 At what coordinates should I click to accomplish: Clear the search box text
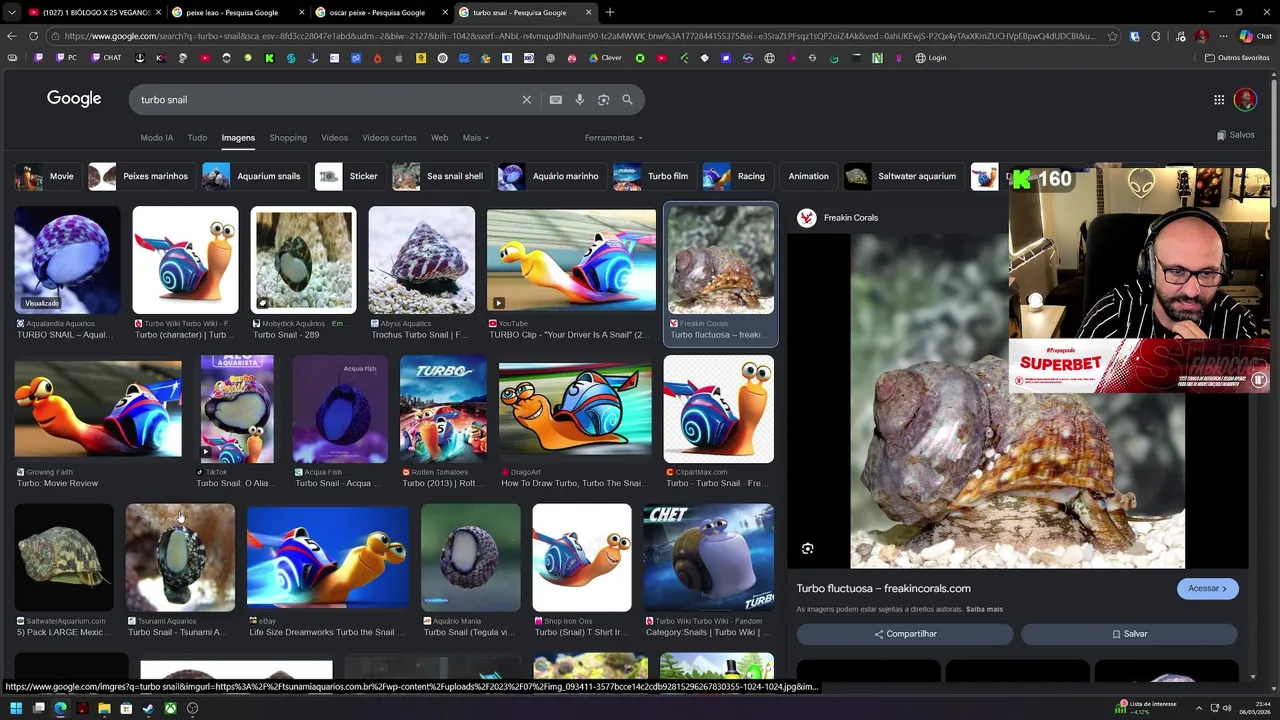526,100
